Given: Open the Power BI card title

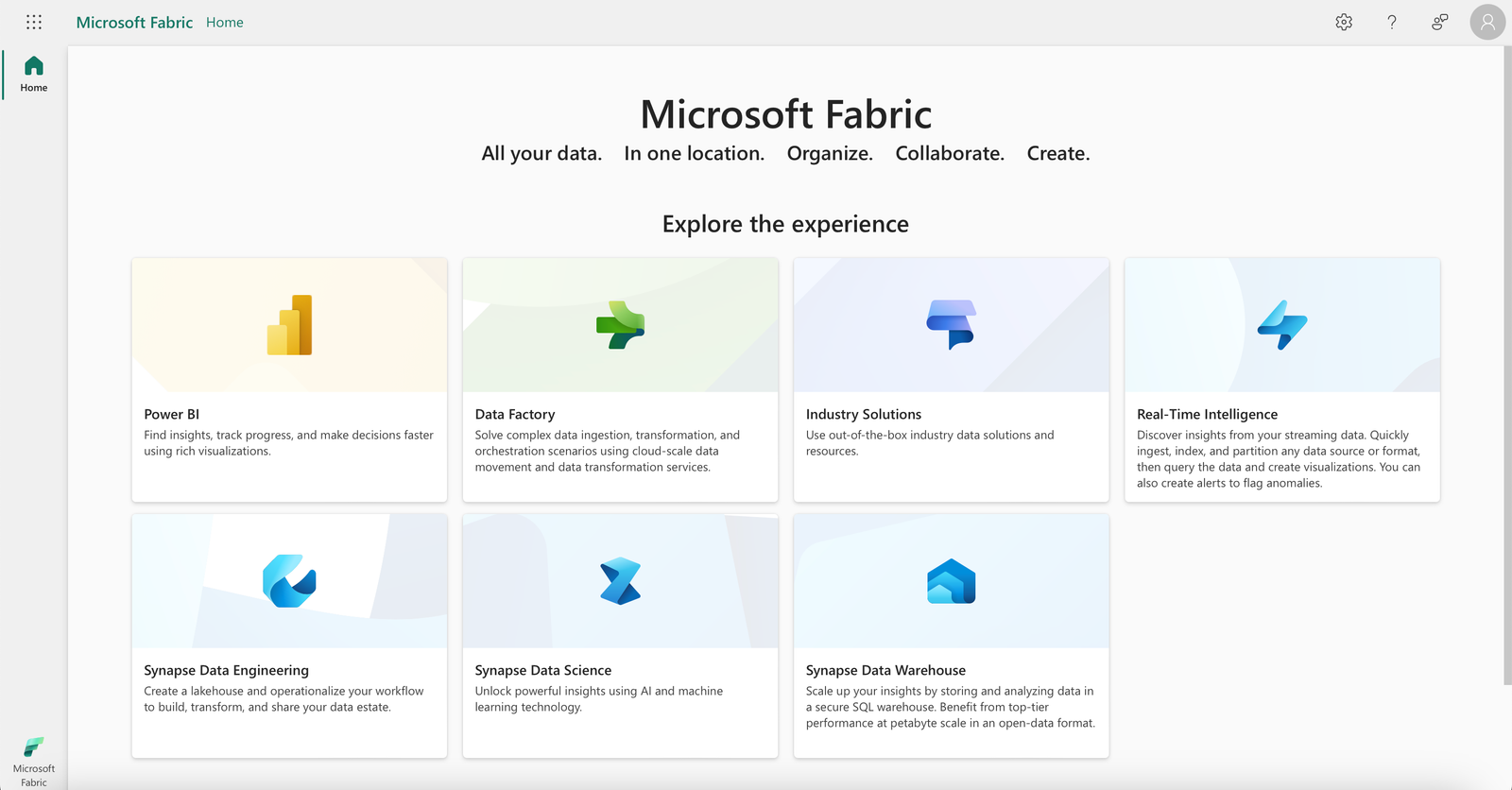Looking at the screenshot, I should [x=172, y=414].
